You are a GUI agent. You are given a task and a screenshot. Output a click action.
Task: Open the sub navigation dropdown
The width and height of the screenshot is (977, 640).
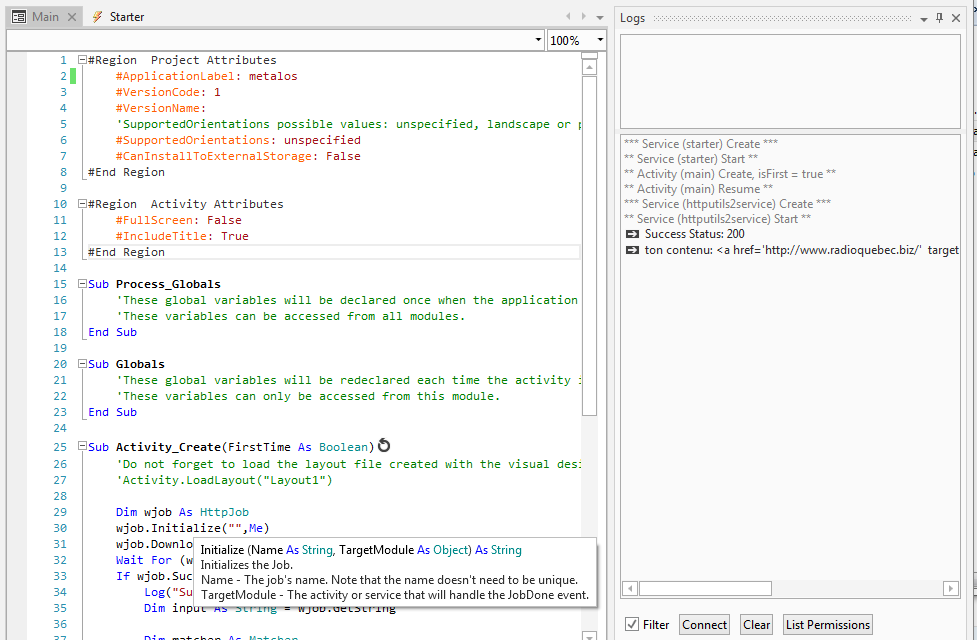click(537, 40)
